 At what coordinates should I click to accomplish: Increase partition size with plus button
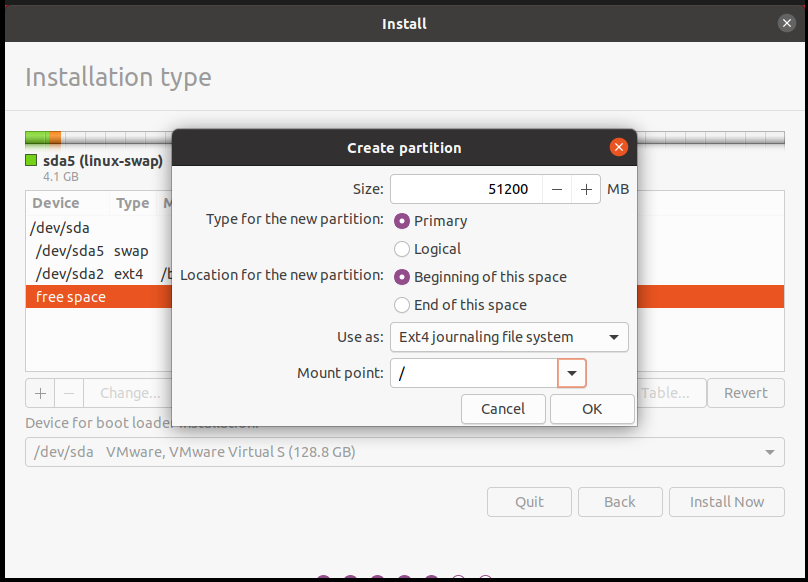coord(586,189)
